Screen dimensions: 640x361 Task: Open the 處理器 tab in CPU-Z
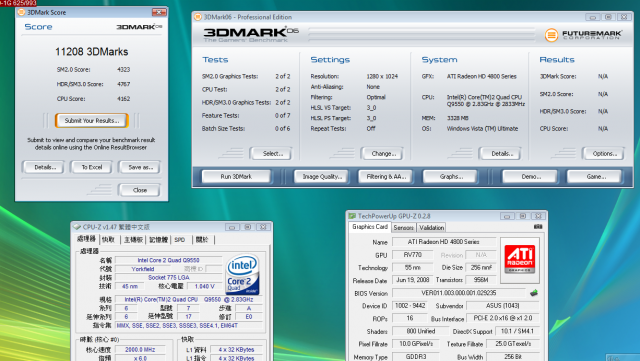tap(87, 239)
